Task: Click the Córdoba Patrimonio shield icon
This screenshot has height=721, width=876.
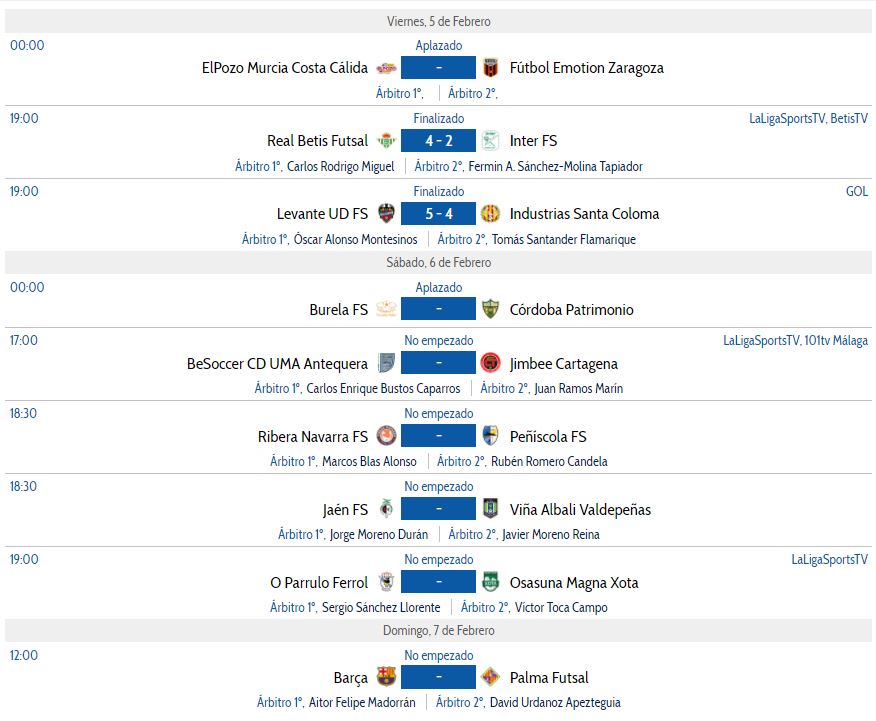Action: 490,310
